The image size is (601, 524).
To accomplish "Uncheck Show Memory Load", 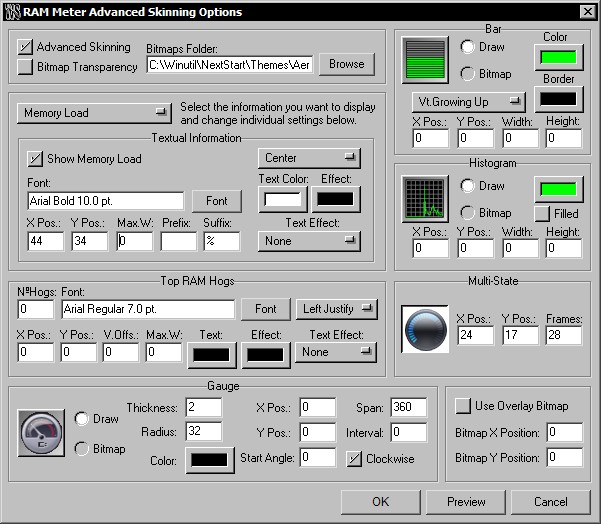I will pyautogui.click(x=35, y=159).
